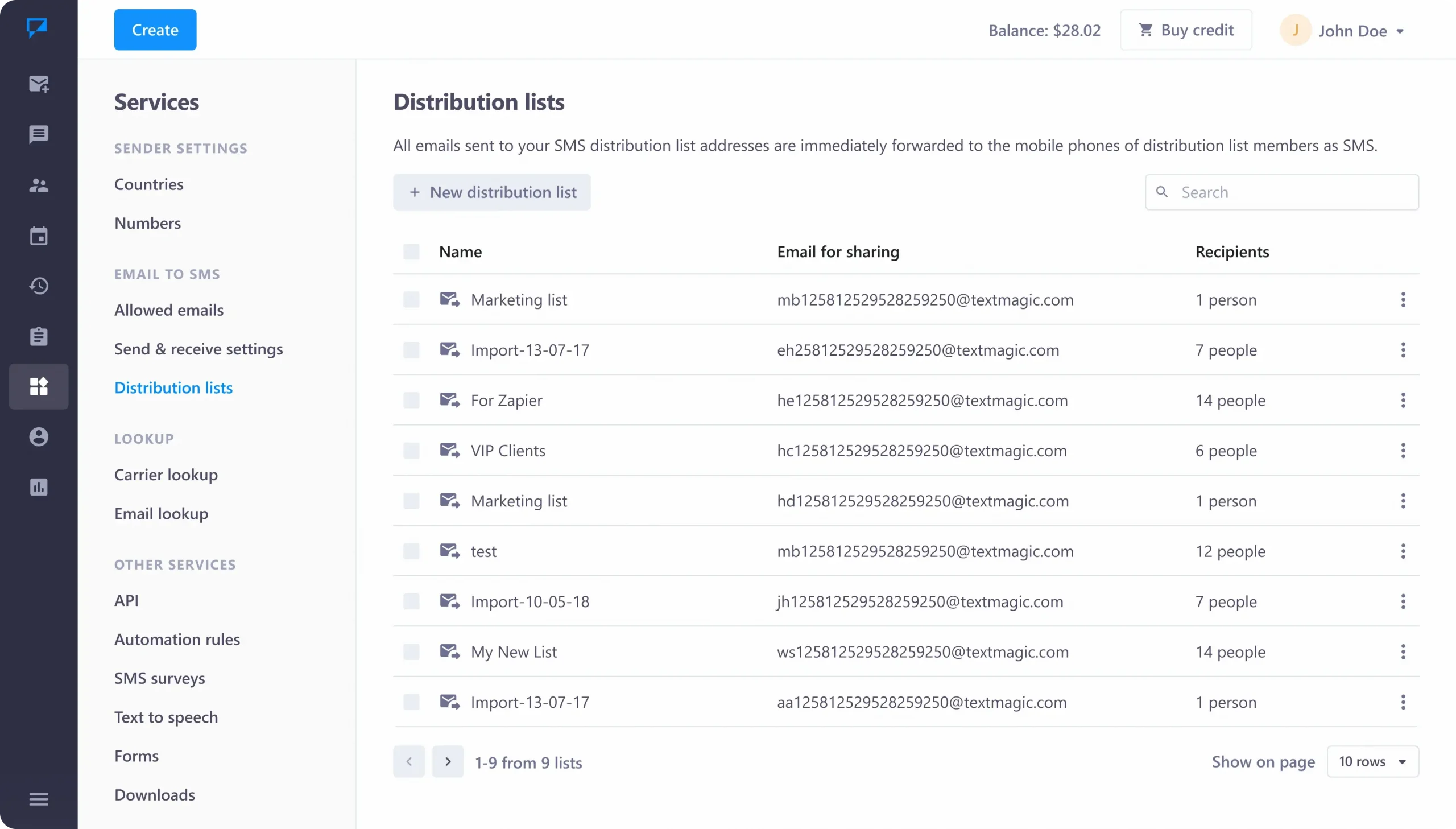This screenshot has height=829, width=1456.
Task: Click the envelope icon for test list
Action: [x=449, y=550]
